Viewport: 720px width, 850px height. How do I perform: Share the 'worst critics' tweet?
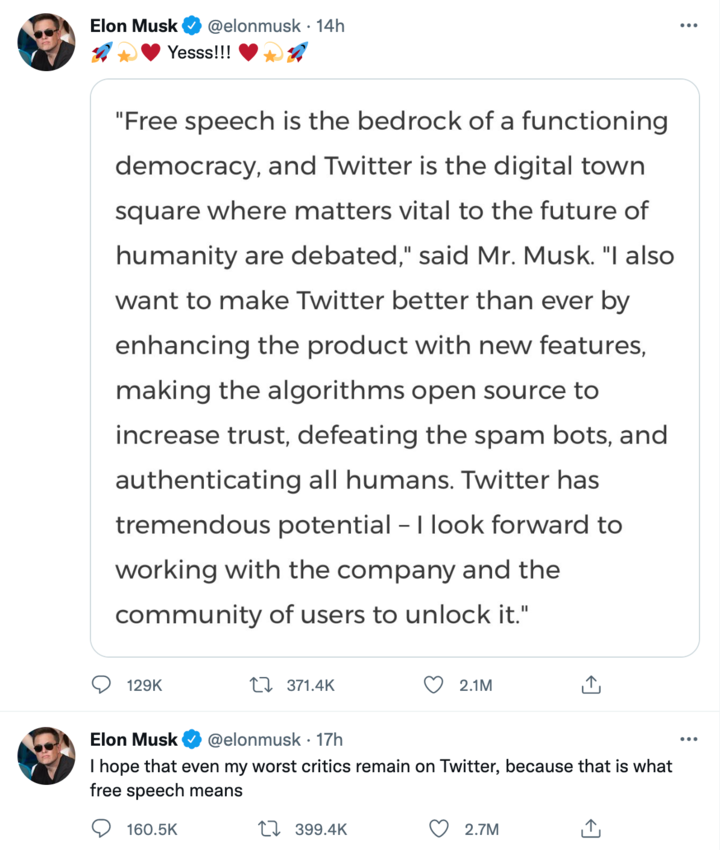coord(590,828)
